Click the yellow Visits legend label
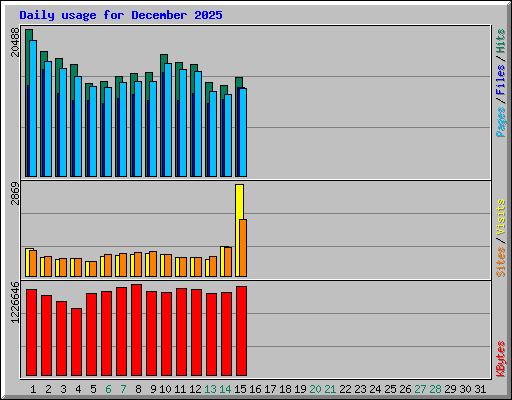512x400 pixels. pos(500,217)
